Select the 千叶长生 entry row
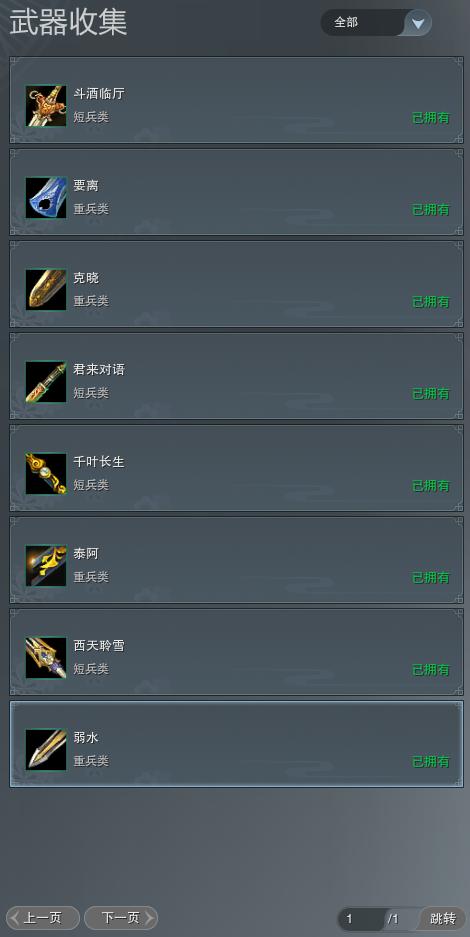Viewport: 470px width, 937px height. [x=236, y=468]
